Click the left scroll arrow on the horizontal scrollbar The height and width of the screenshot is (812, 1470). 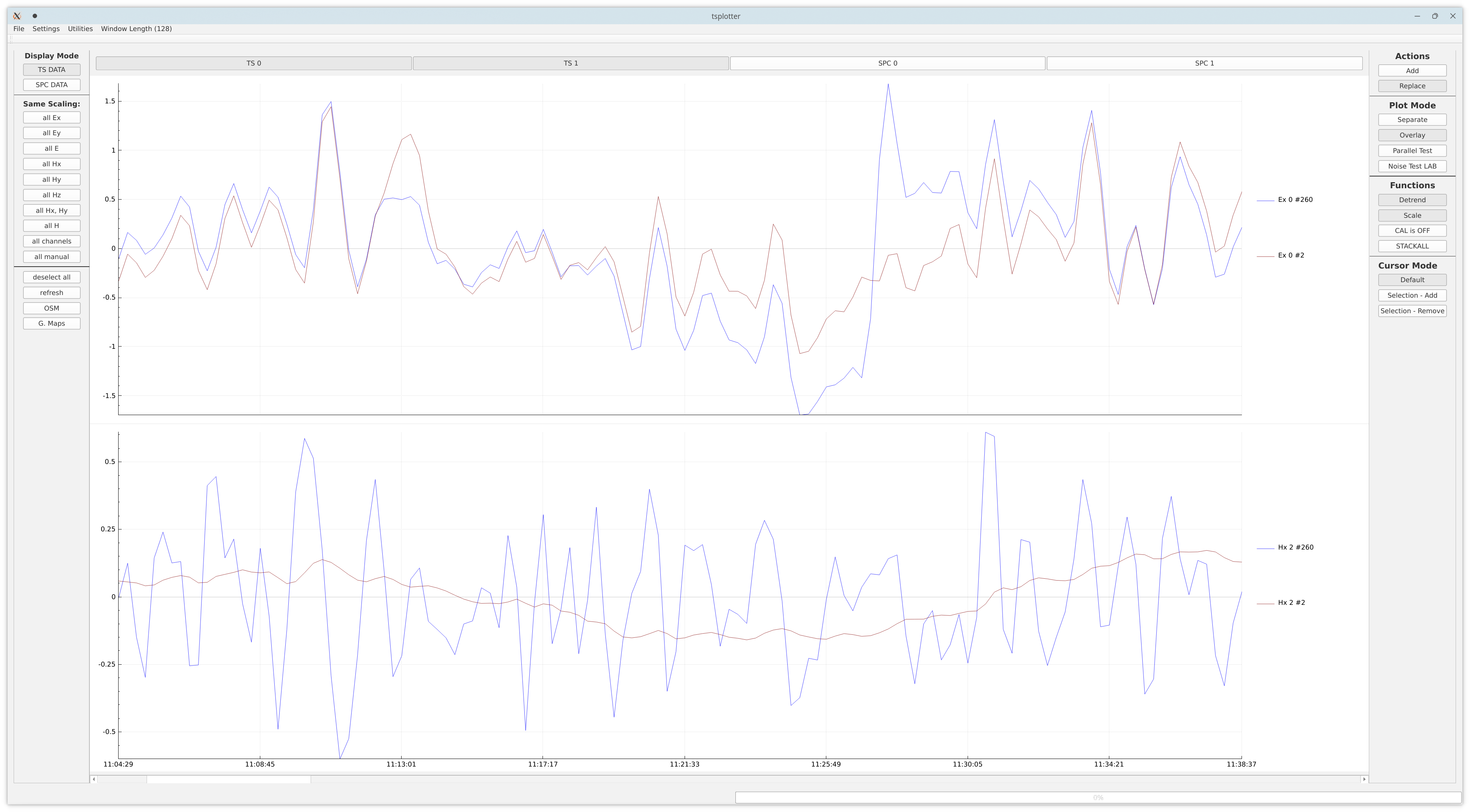coord(94,779)
